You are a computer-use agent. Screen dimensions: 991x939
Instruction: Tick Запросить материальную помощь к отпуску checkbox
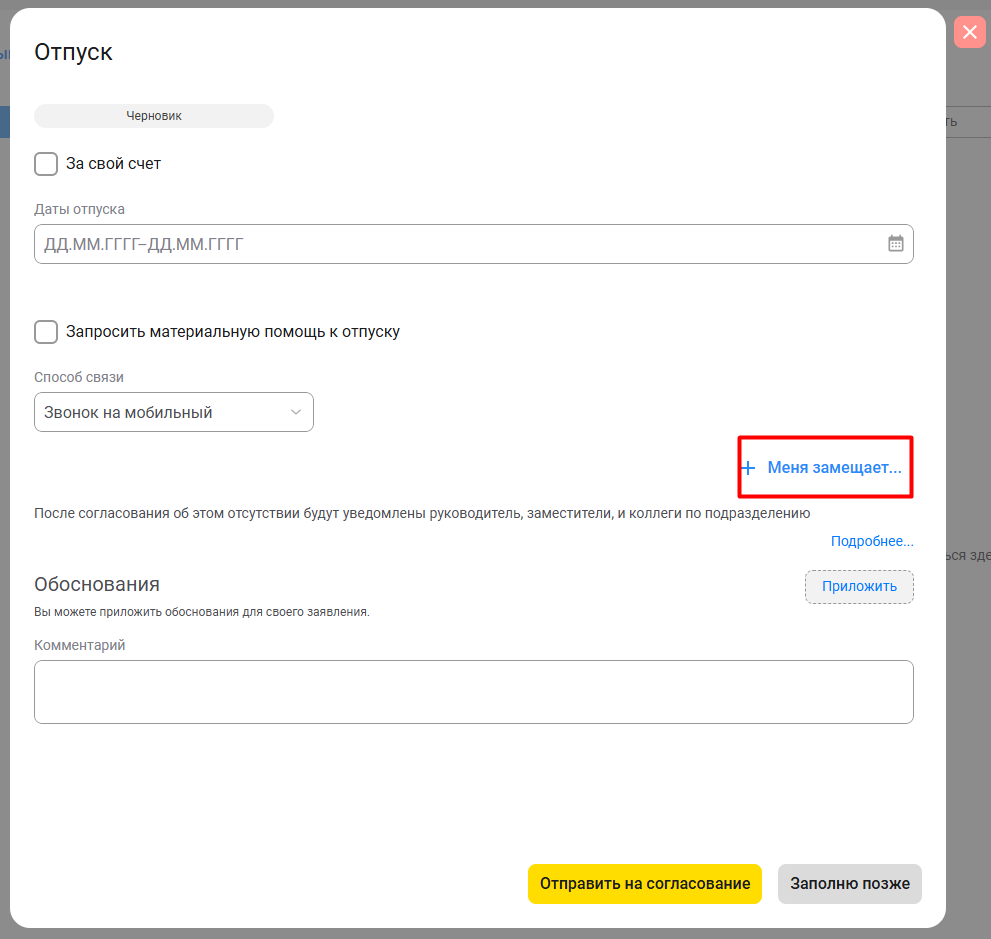click(46, 332)
